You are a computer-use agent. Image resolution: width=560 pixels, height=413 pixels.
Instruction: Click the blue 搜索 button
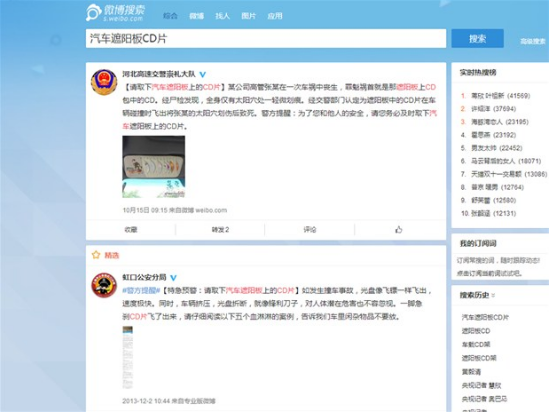[x=478, y=38]
